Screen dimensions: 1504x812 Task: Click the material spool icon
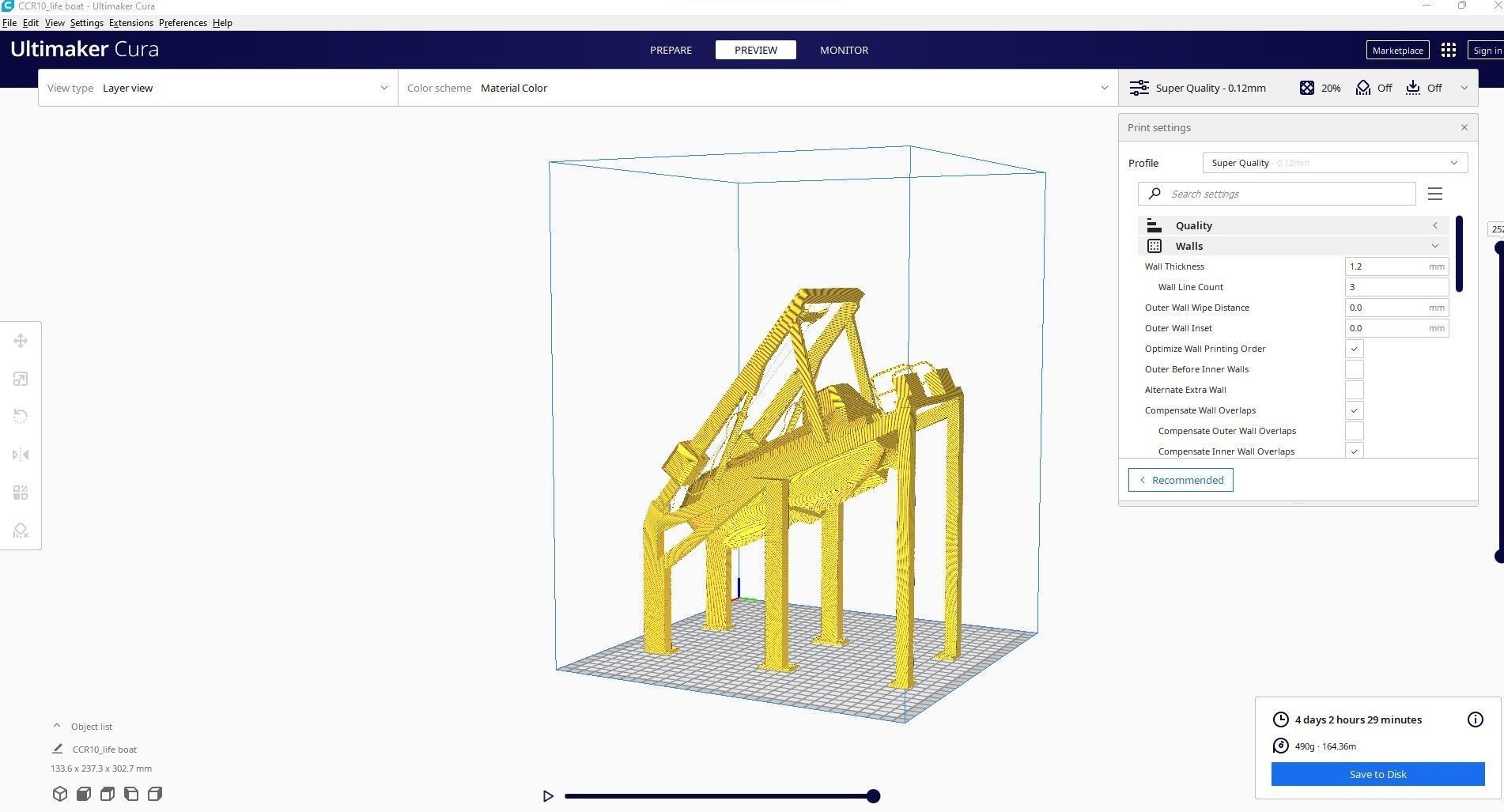(1281, 746)
